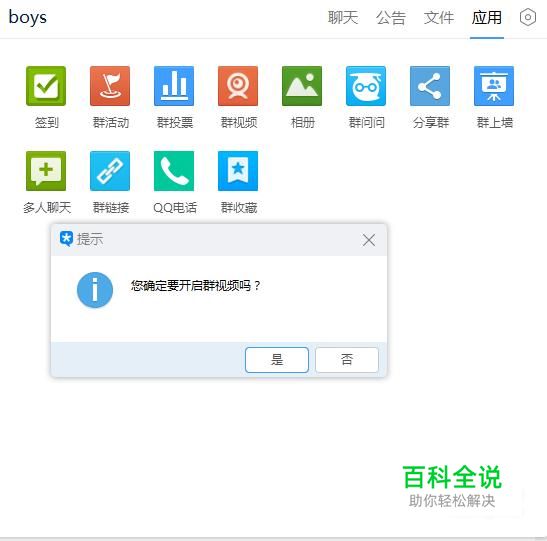Select the 应用 tab
This screenshot has height=541, width=547.
pyautogui.click(x=487, y=17)
